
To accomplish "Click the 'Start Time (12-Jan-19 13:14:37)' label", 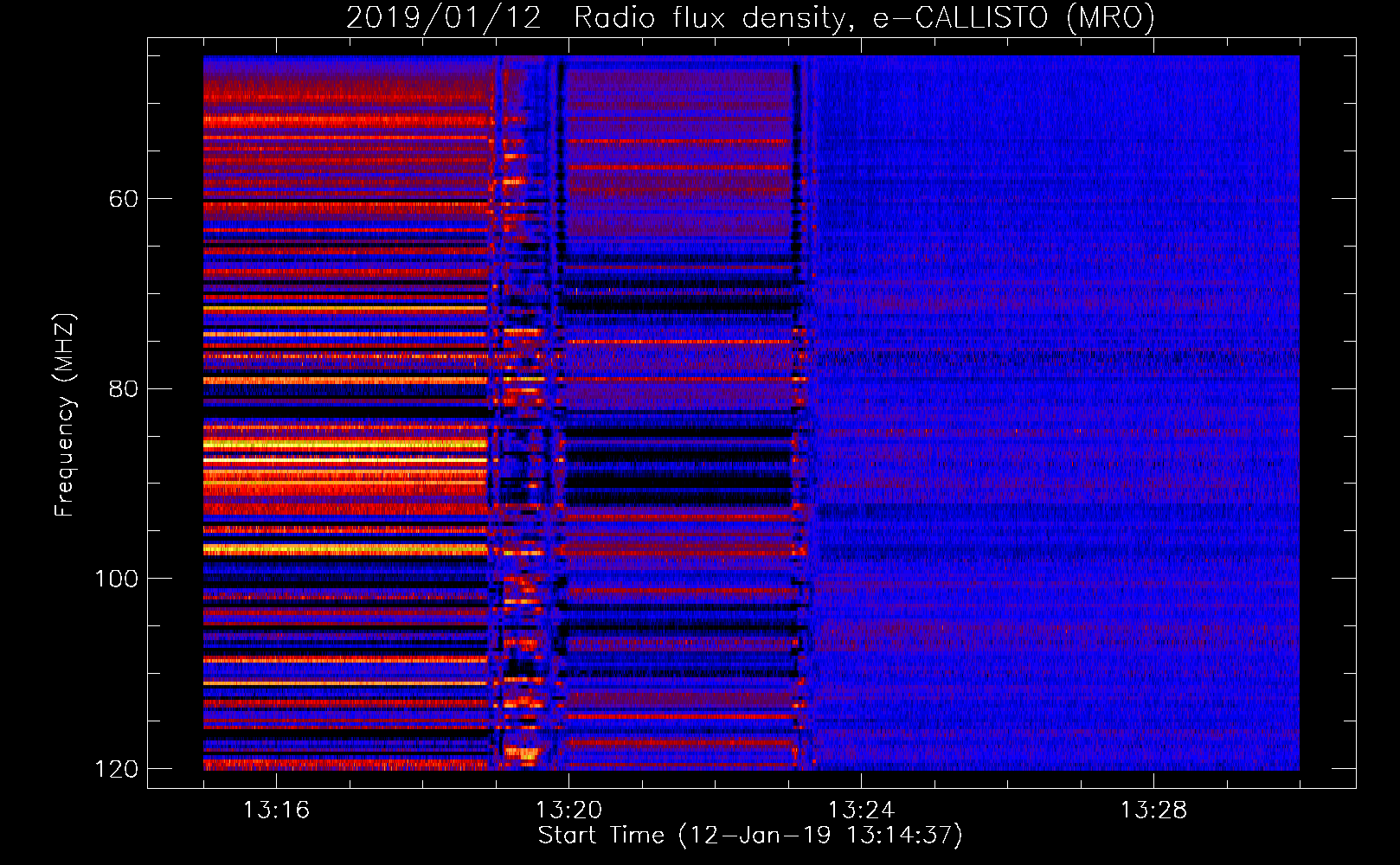I will pos(750,836).
